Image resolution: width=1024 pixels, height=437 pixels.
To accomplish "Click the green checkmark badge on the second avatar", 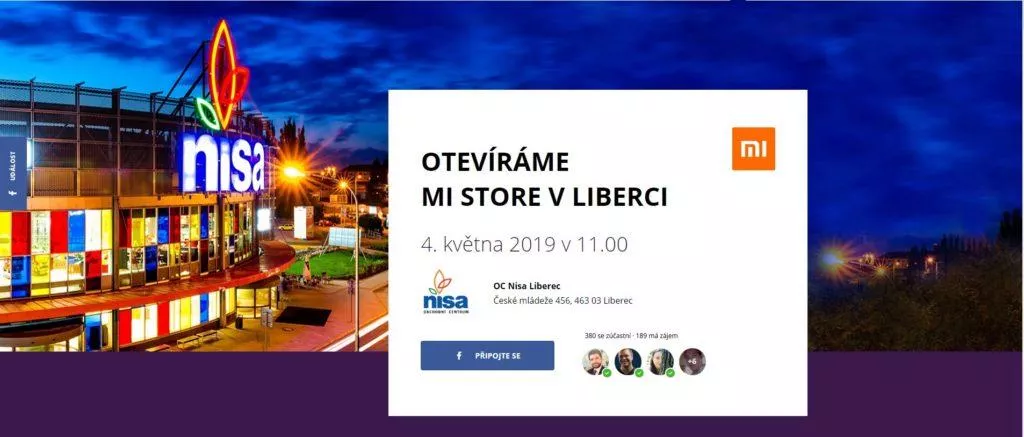I will [x=639, y=372].
